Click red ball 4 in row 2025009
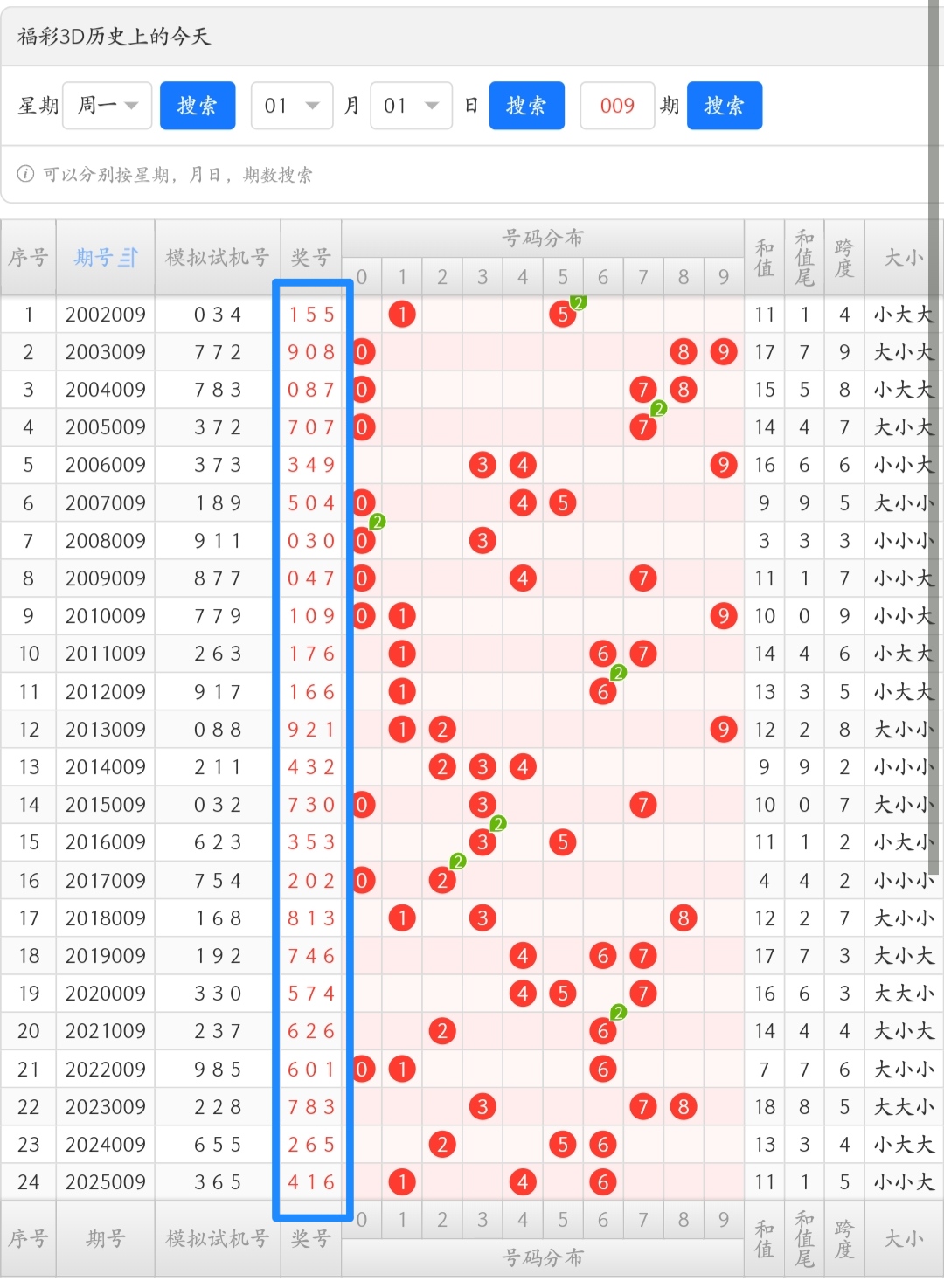The height and width of the screenshot is (1288, 944). coord(523,1182)
